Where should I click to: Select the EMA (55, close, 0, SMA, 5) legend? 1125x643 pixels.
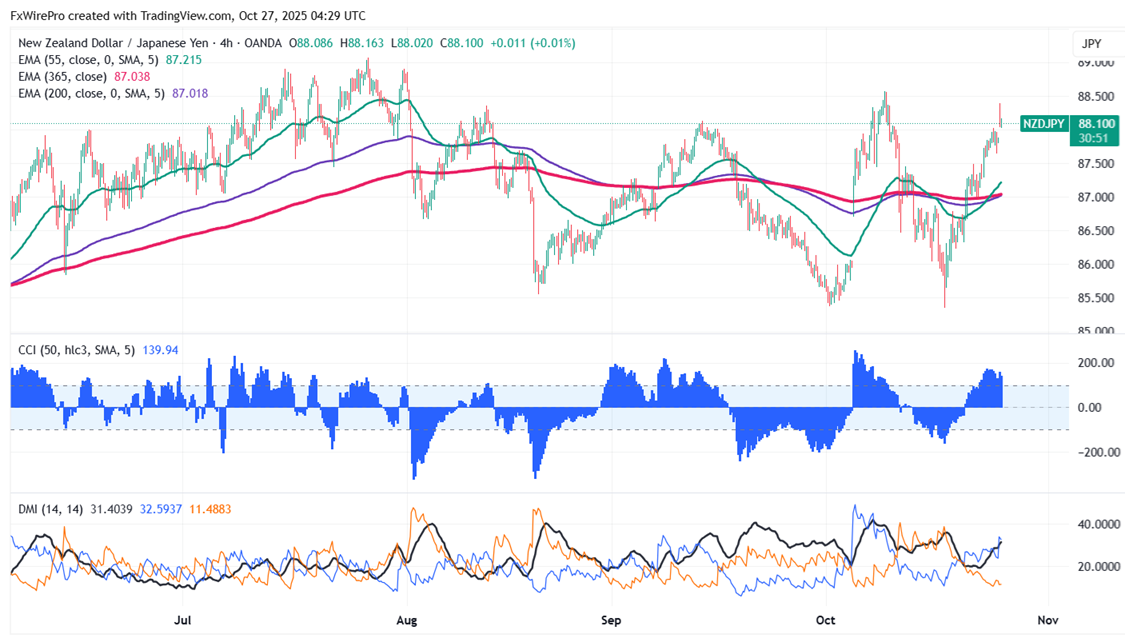pos(88,60)
